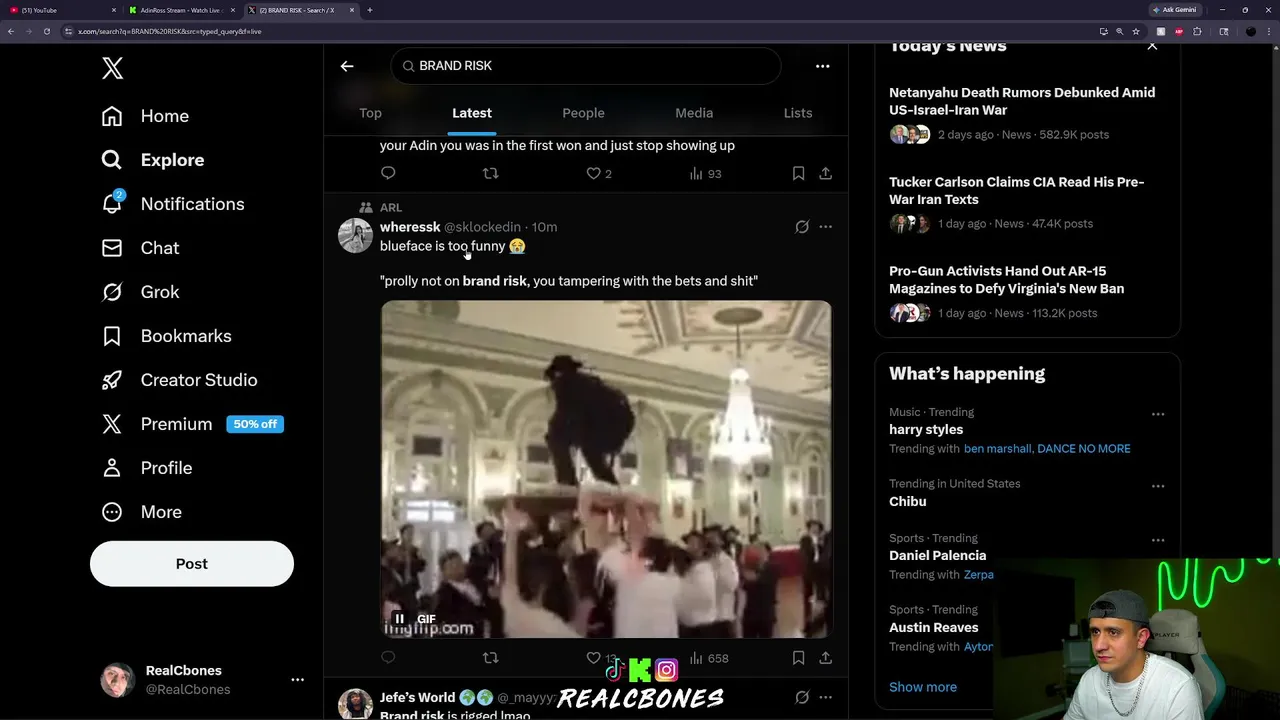Open the harry styles trend
1280x720 pixels.
point(926,430)
